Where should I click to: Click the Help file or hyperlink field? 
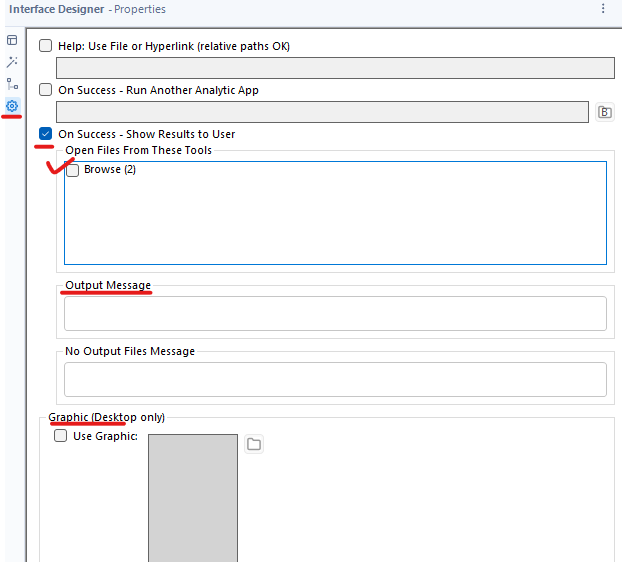pyautogui.click(x=335, y=68)
